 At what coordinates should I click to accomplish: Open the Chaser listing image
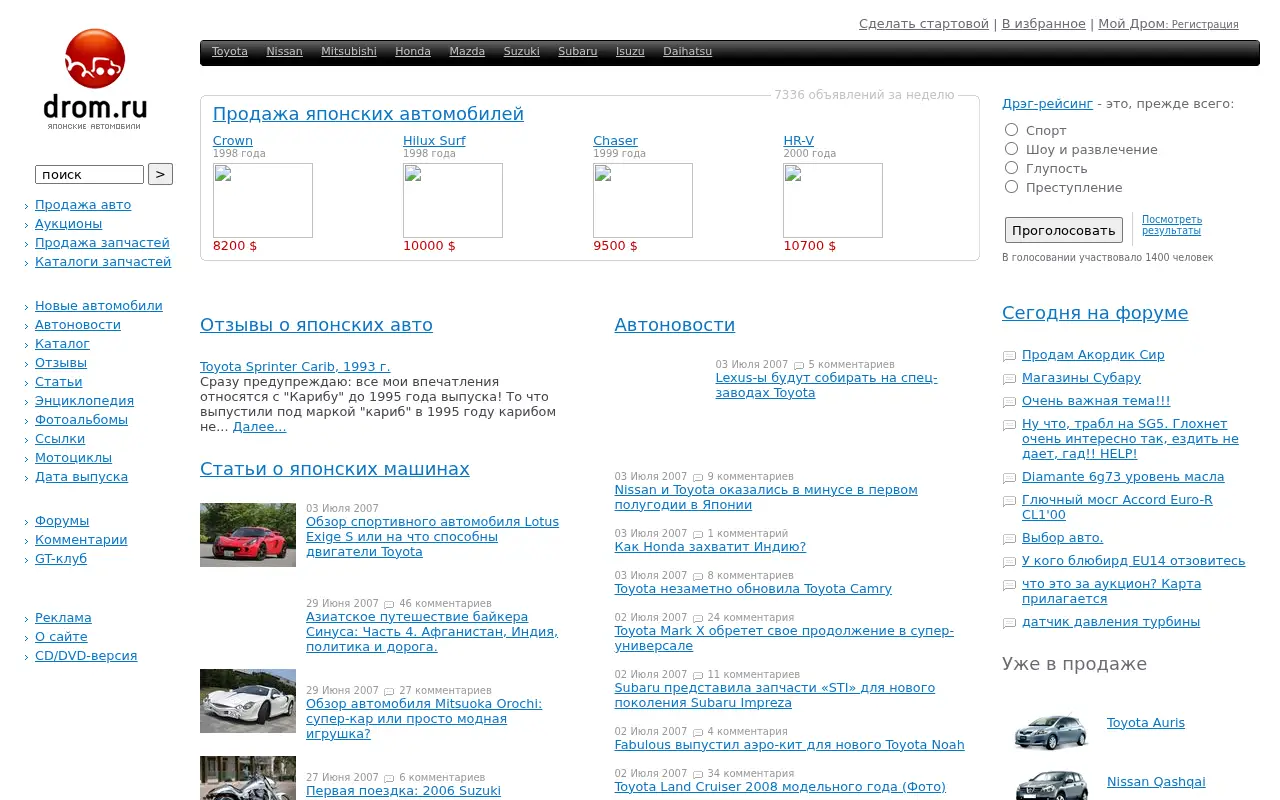click(x=643, y=200)
